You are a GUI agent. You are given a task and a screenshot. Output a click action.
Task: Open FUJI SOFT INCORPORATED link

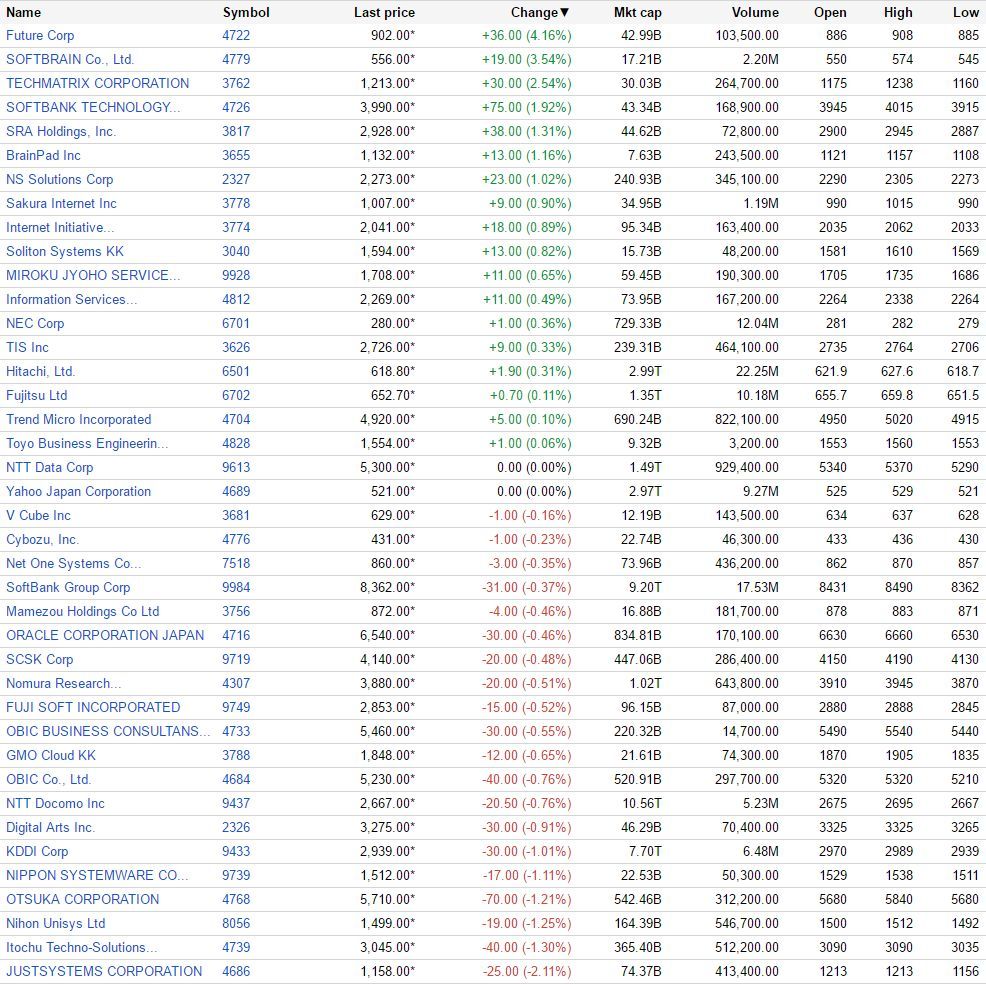(x=93, y=707)
